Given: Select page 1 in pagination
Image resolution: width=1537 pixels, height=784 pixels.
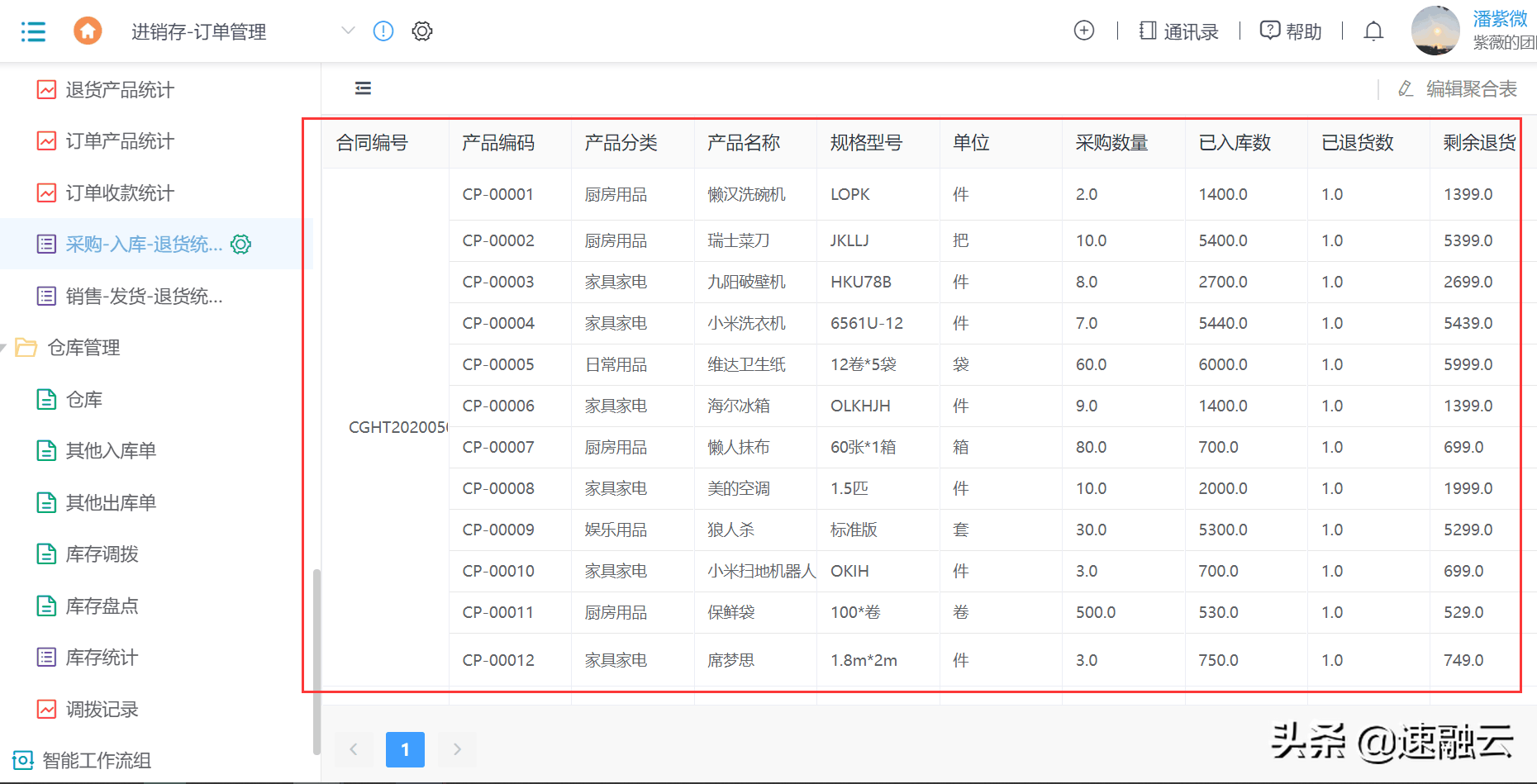Looking at the screenshot, I should 405,749.
